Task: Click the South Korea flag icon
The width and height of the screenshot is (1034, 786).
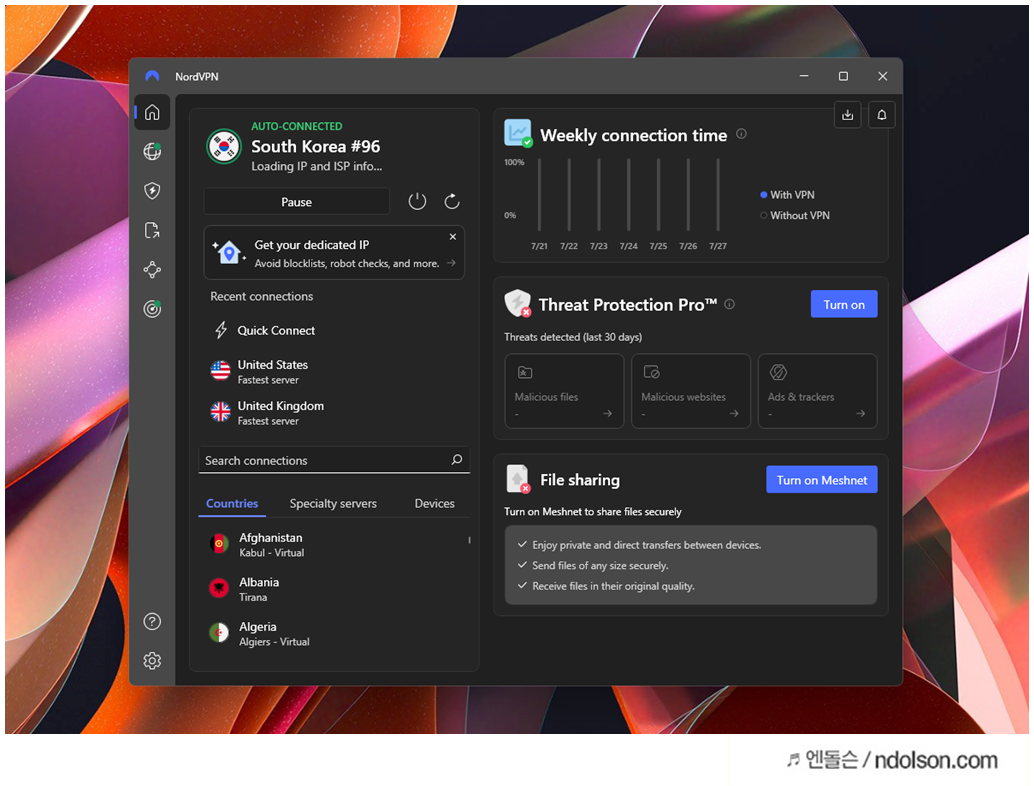Action: [224, 146]
